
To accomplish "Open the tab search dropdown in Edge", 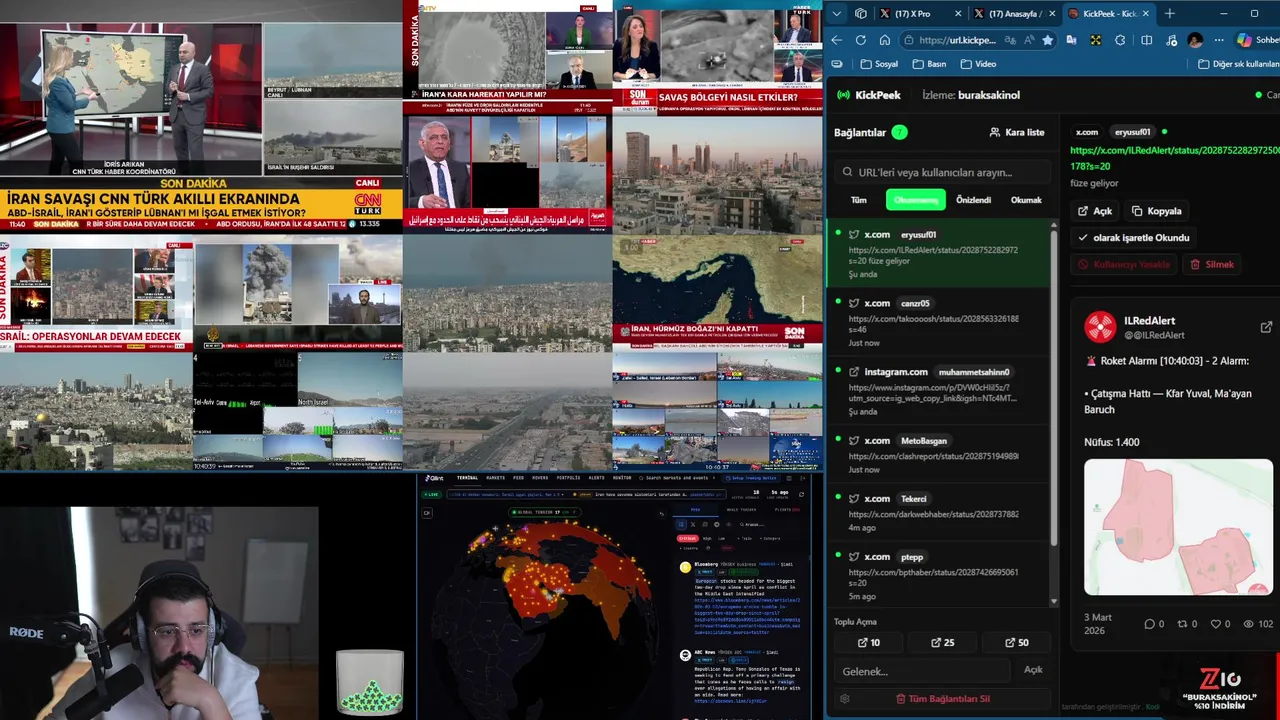I will [837, 14].
